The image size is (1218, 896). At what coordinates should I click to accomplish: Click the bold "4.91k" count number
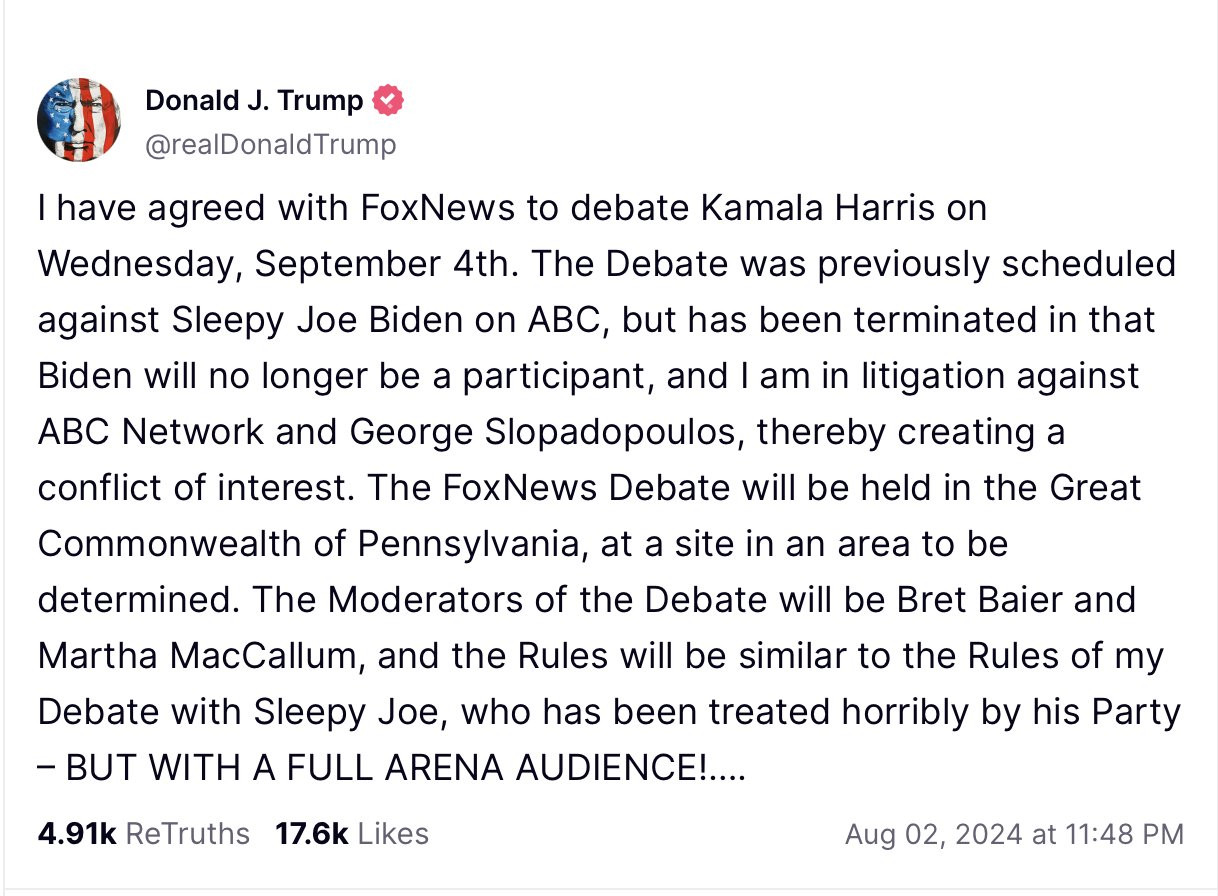[x=77, y=834]
